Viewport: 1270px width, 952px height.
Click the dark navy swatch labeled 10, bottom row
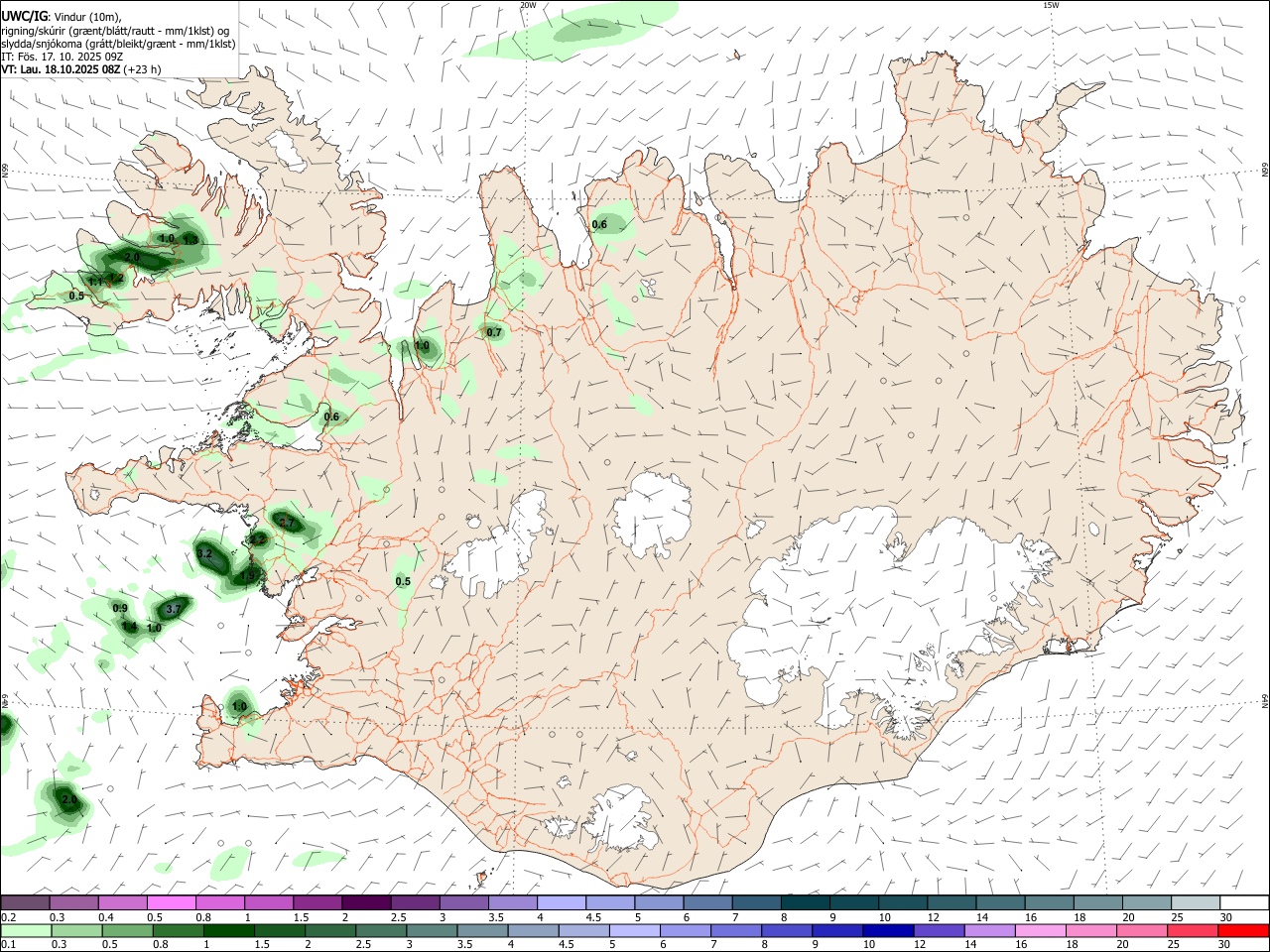887,930
